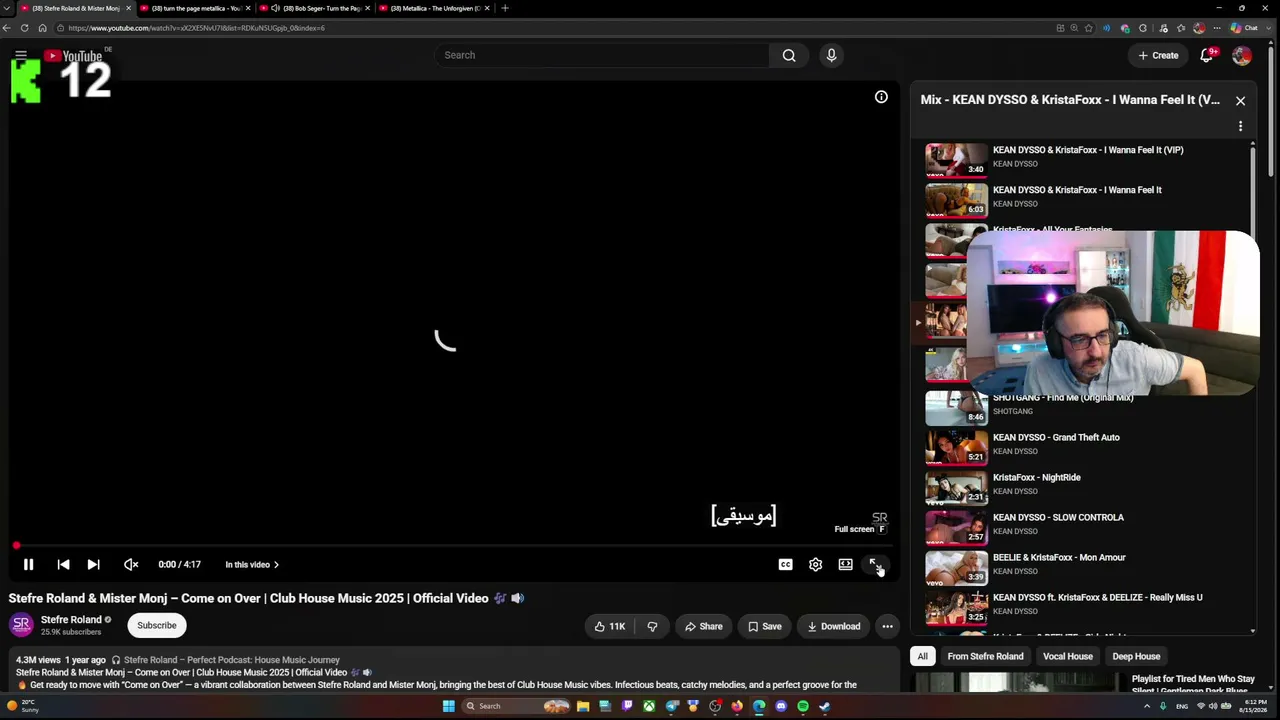Viewport: 1280px width, 720px height.
Task: Click the taskbar Search box
Action: (x=515, y=707)
